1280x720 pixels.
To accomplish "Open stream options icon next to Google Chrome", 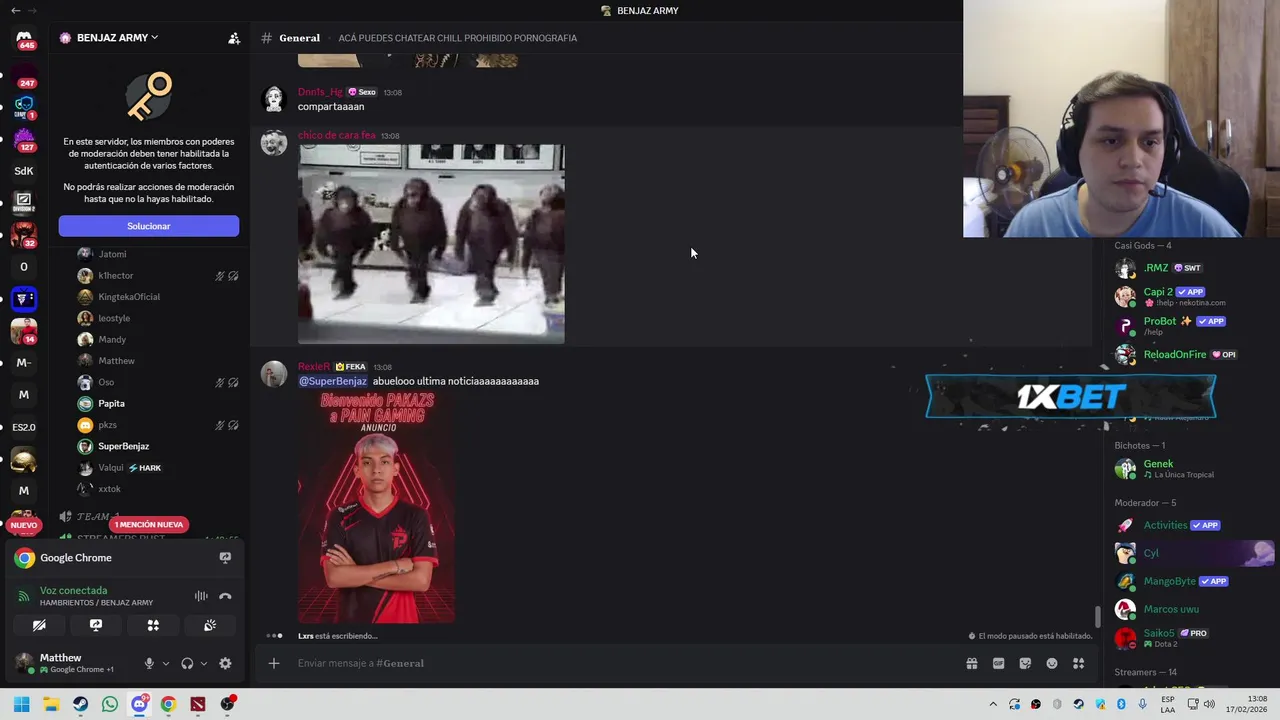I will 225,558.
